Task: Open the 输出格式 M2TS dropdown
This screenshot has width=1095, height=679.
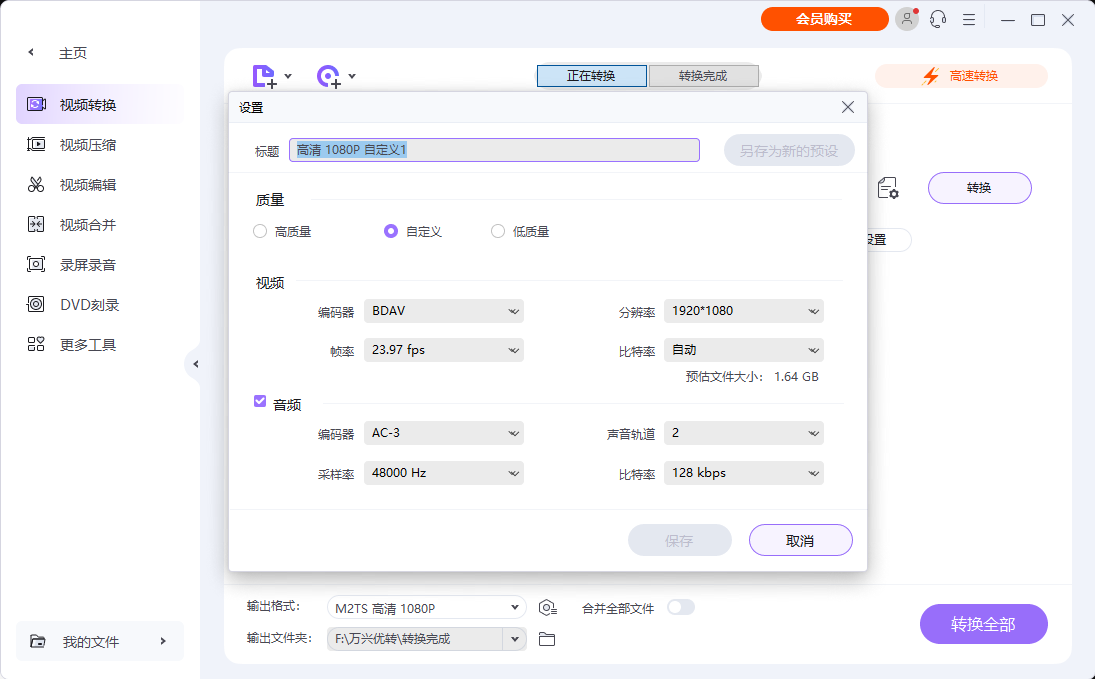Action: (426, 607)
